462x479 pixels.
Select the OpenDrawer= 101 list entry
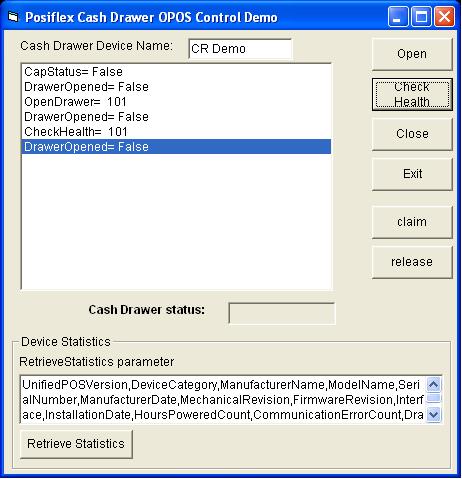(176, 102)
